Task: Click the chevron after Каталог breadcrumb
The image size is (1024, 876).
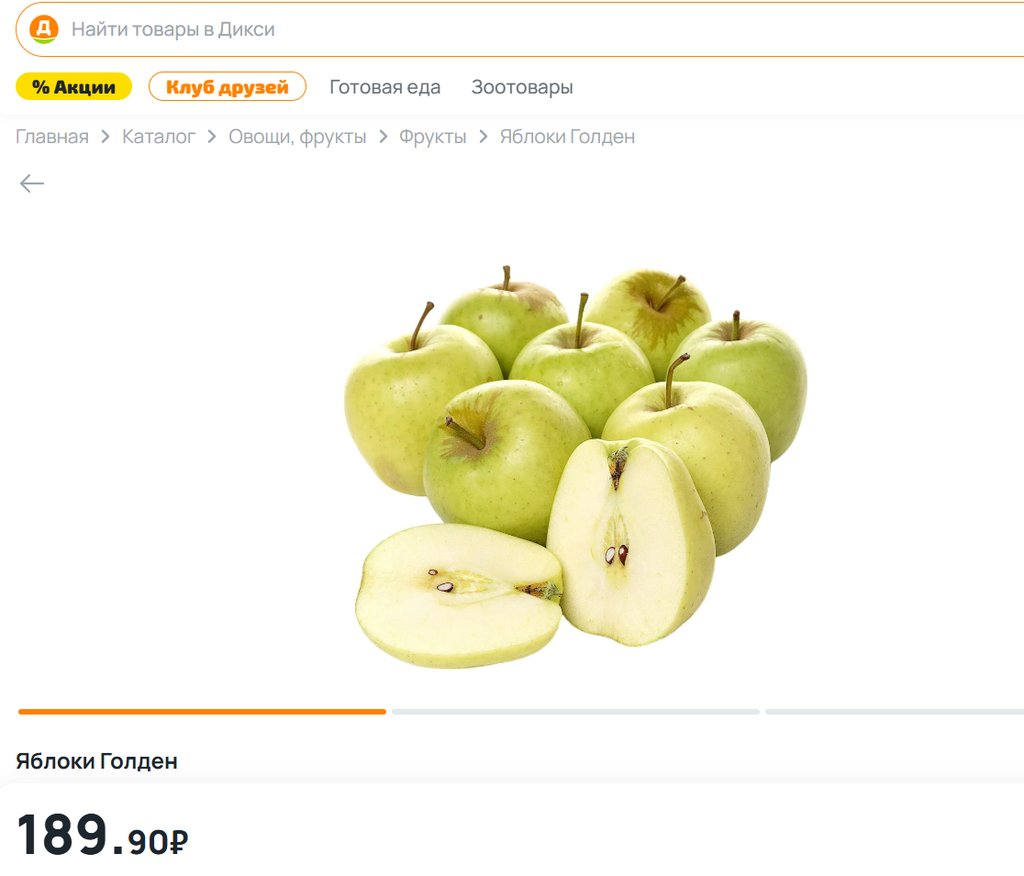Action: tap(212, 137)
